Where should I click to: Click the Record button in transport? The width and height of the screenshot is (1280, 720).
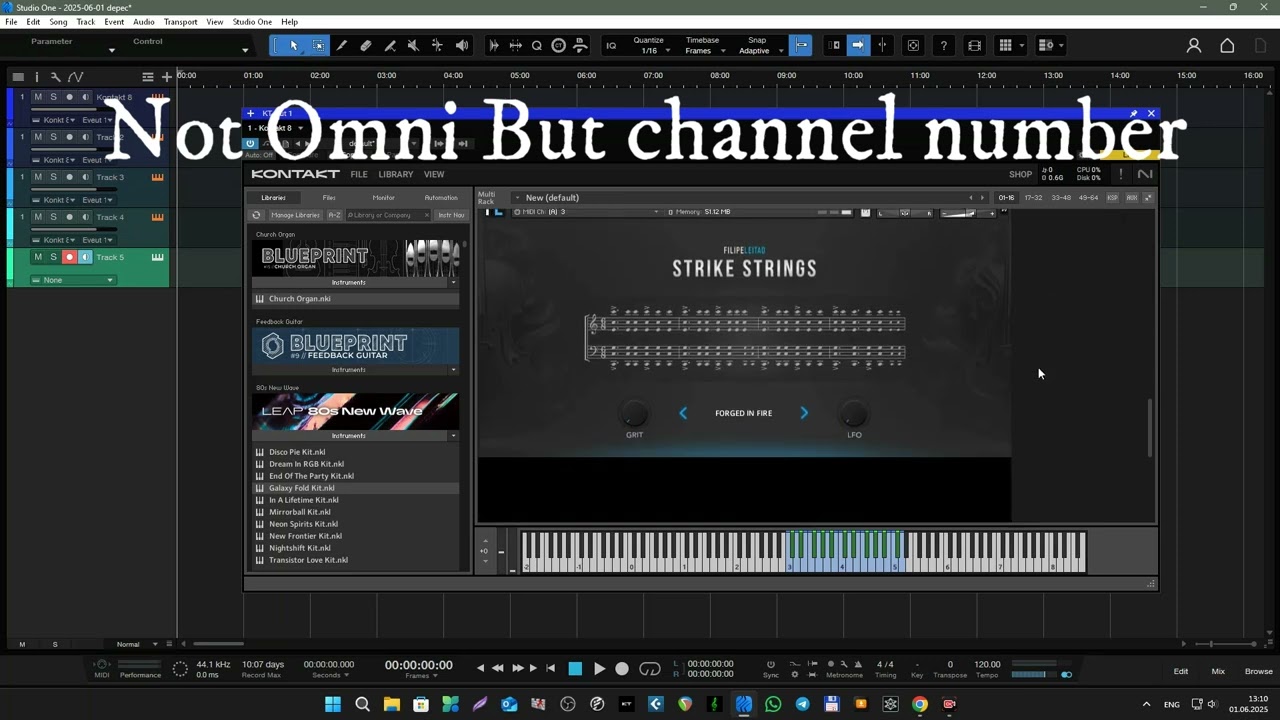pyautogui.click(x=622, y=669)
